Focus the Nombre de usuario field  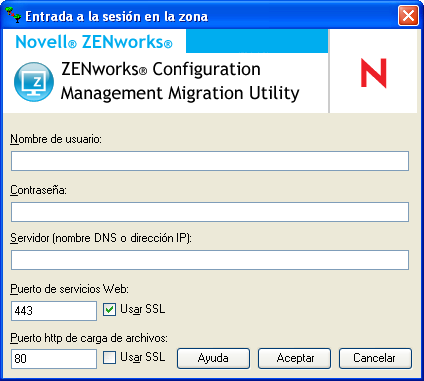point(210,161)
